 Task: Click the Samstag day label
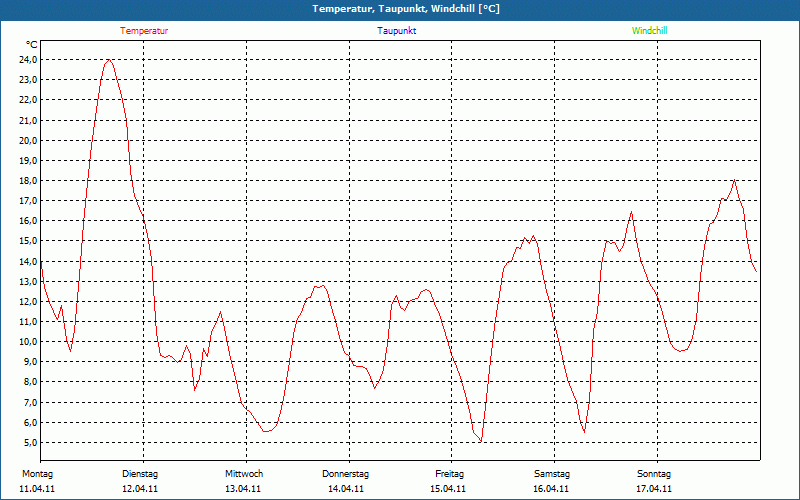[x=552, y=474]
